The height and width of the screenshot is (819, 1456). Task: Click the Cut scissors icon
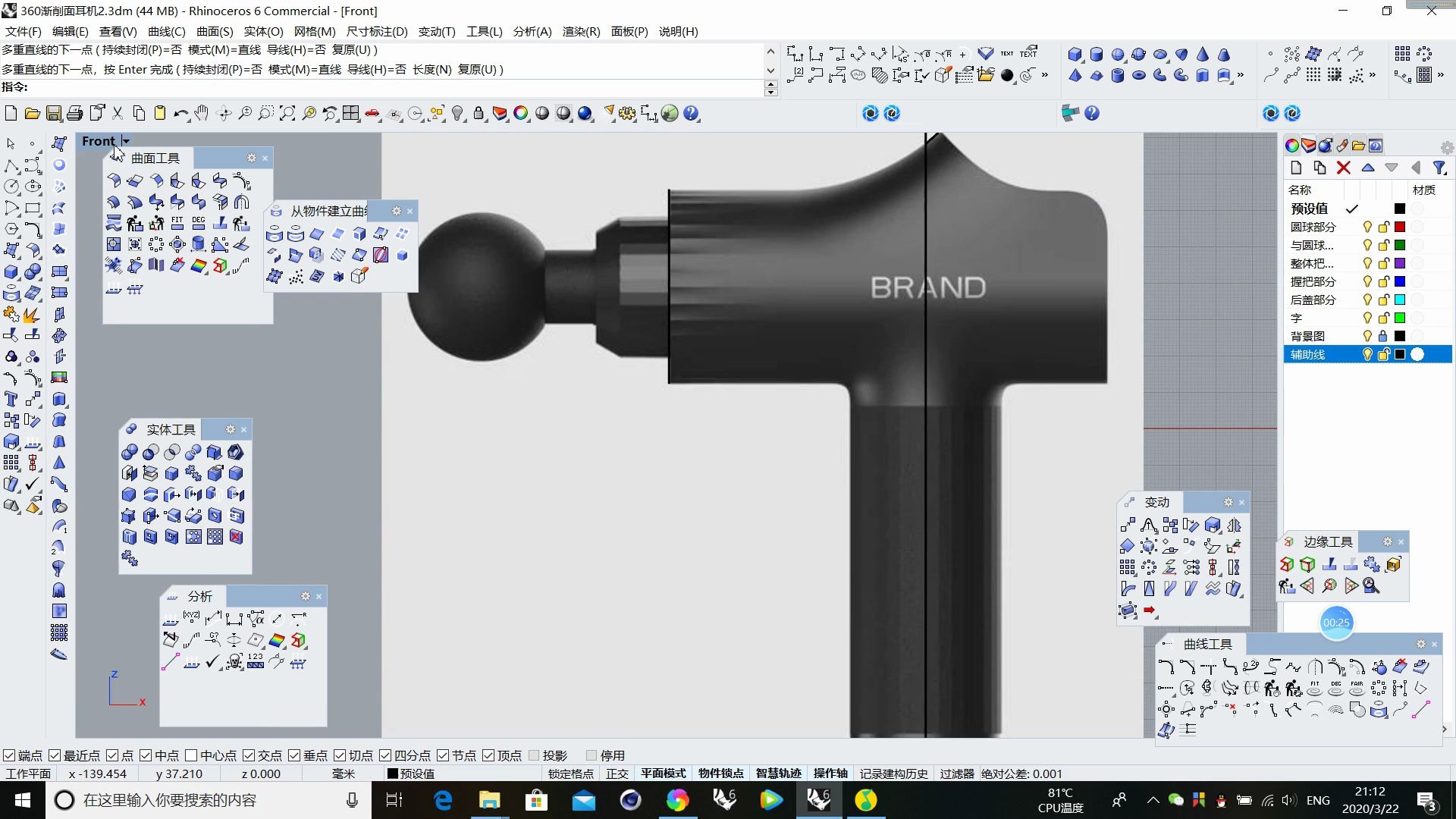[118, 114]
